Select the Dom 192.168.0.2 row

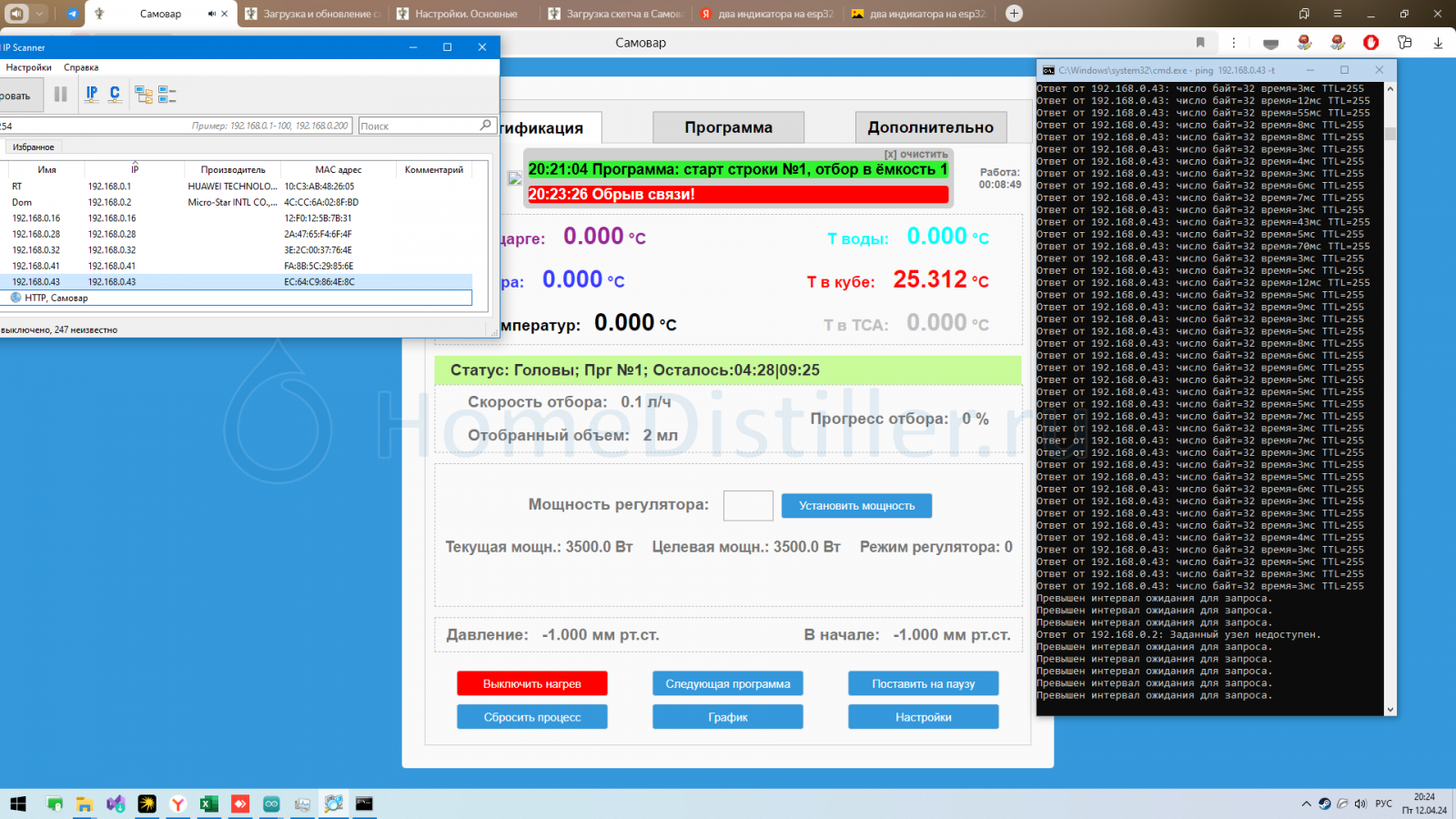coord(237,202)
